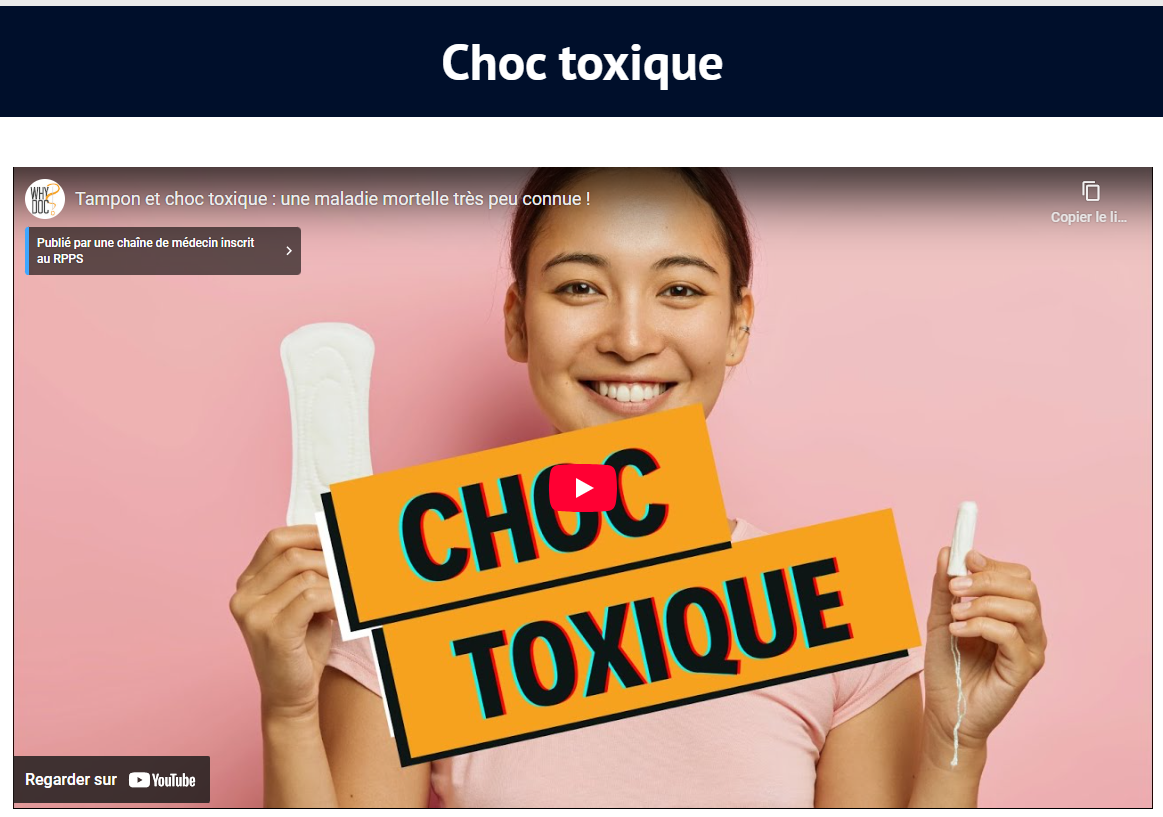Click the tampon held in the hand

(x=963, y=539)
